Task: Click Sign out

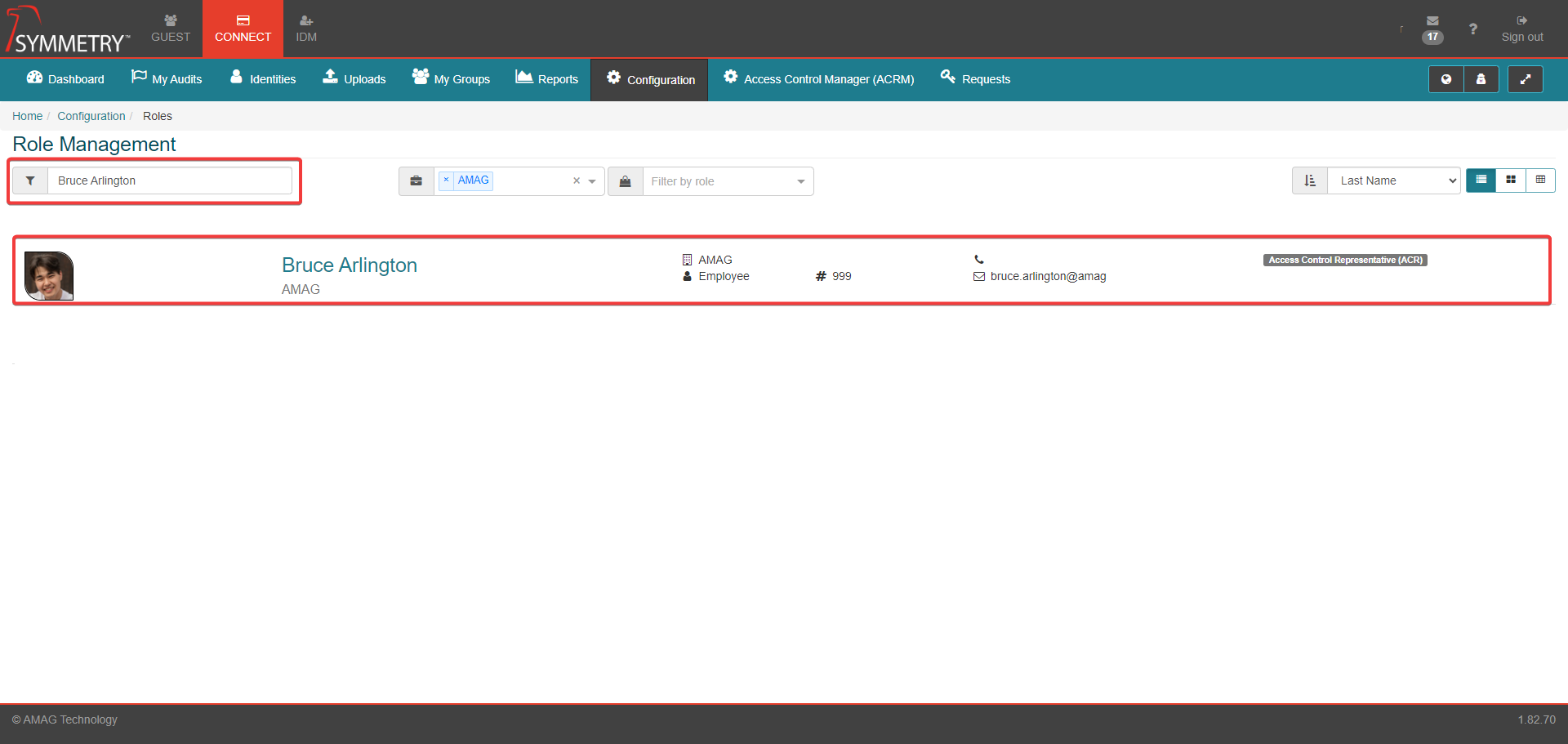Action: (1522, 29)
